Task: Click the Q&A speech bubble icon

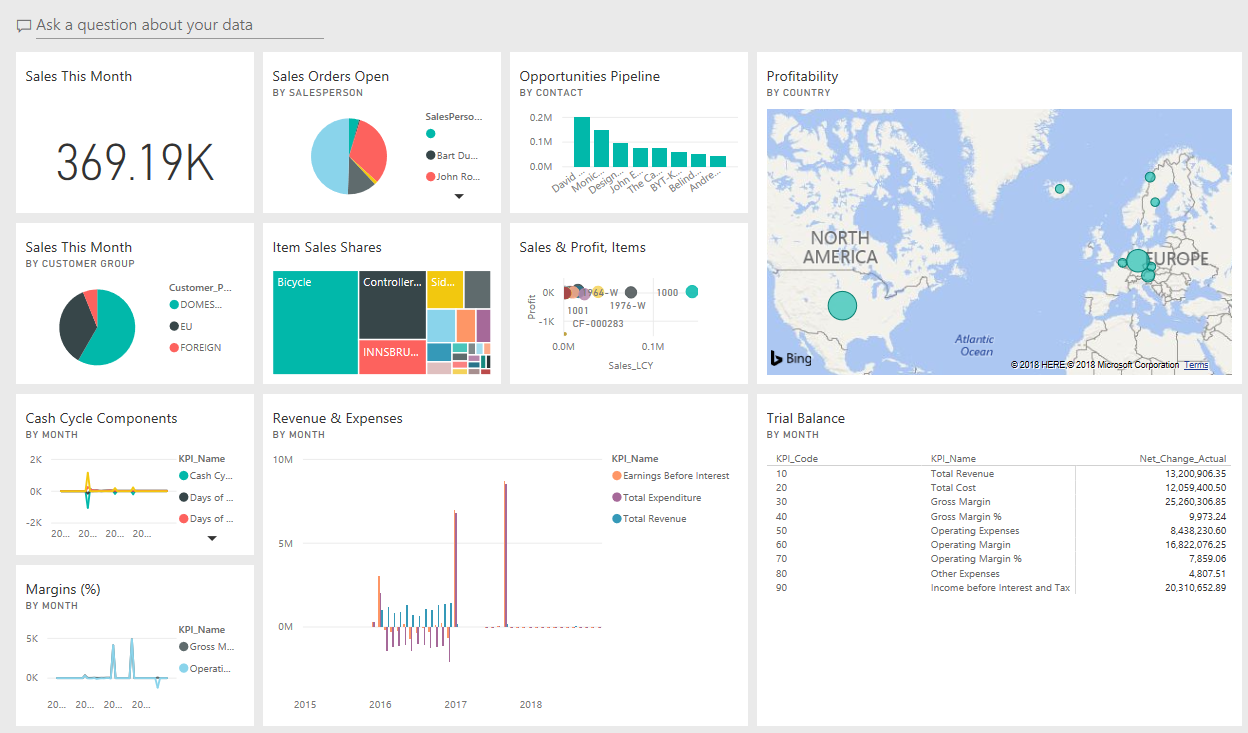Action: point(24,26)
